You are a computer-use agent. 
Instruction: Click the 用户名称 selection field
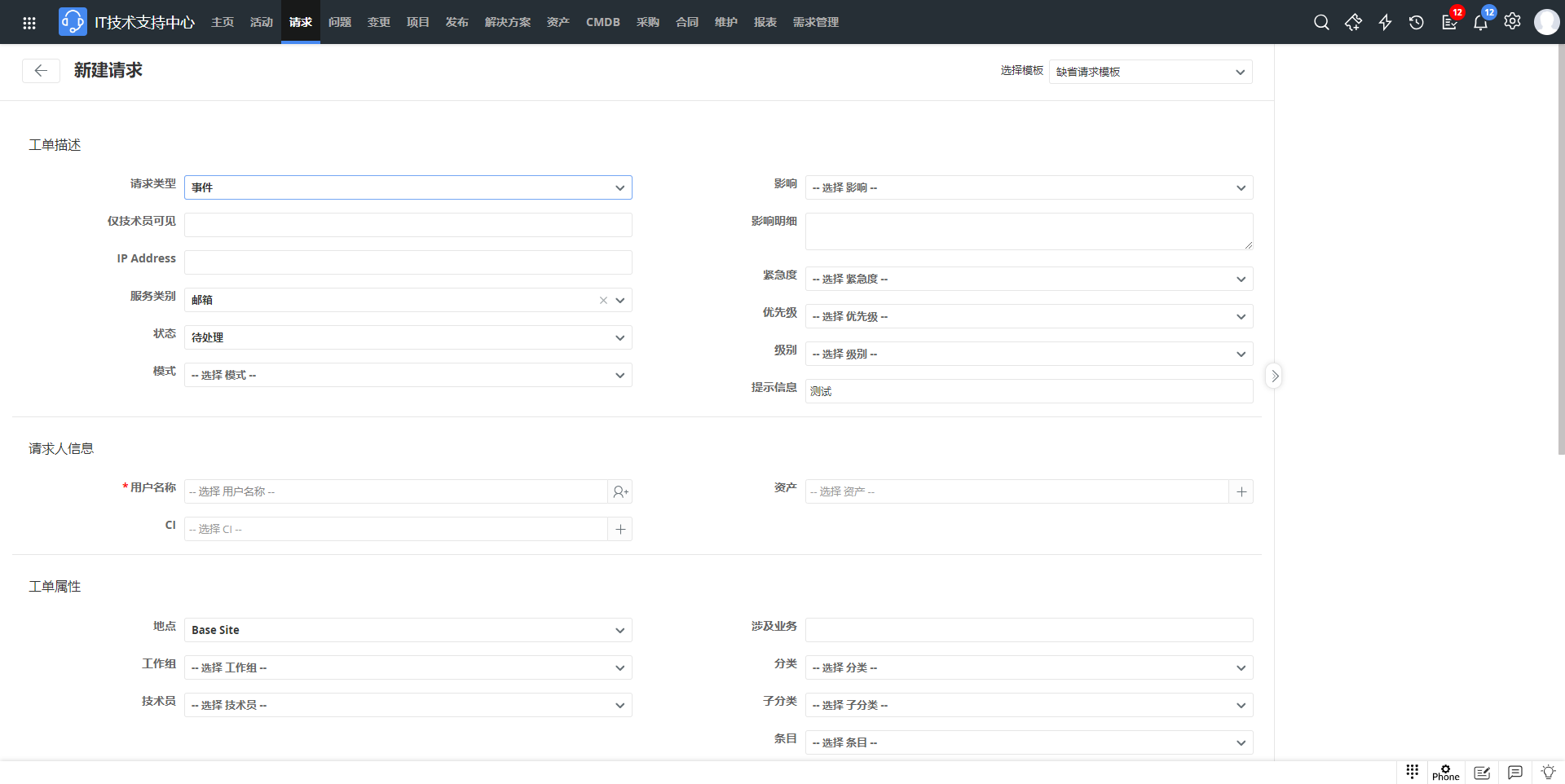pyautogui.click(x=396, y=491)
